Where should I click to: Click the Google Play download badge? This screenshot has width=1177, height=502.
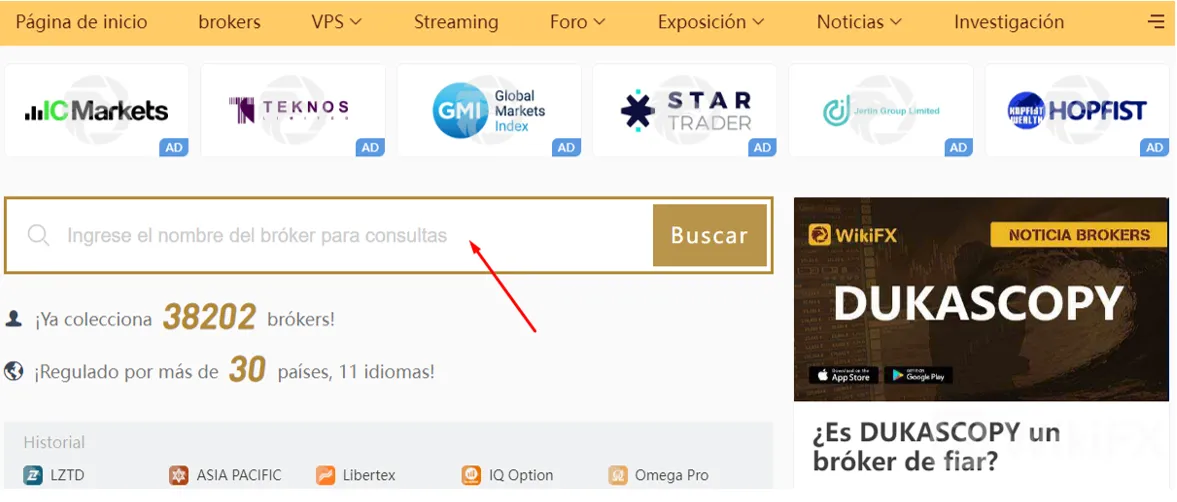point(919,374)
